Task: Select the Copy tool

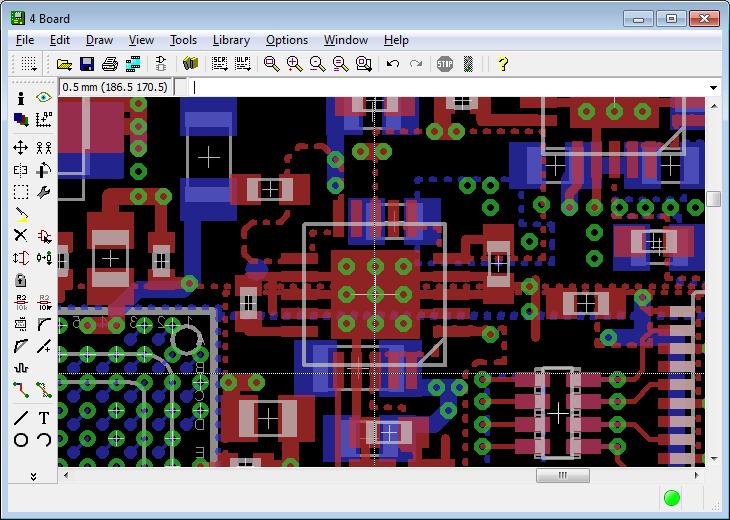Action: (44, 148)
